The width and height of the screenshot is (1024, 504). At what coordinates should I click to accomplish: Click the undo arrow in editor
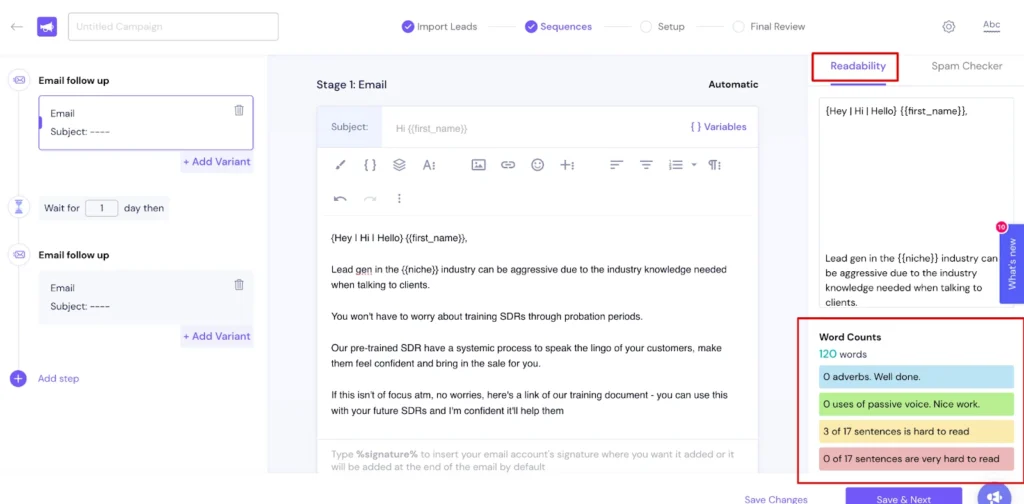[x=340, y=199]
